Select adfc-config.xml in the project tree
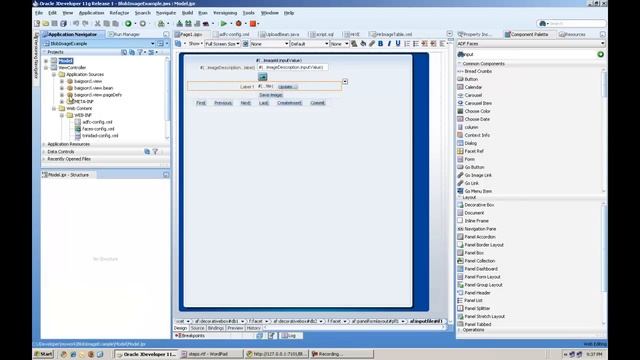The height and width of the screenshot is (360, 640). pyautogui.click(x=98, y=122)
